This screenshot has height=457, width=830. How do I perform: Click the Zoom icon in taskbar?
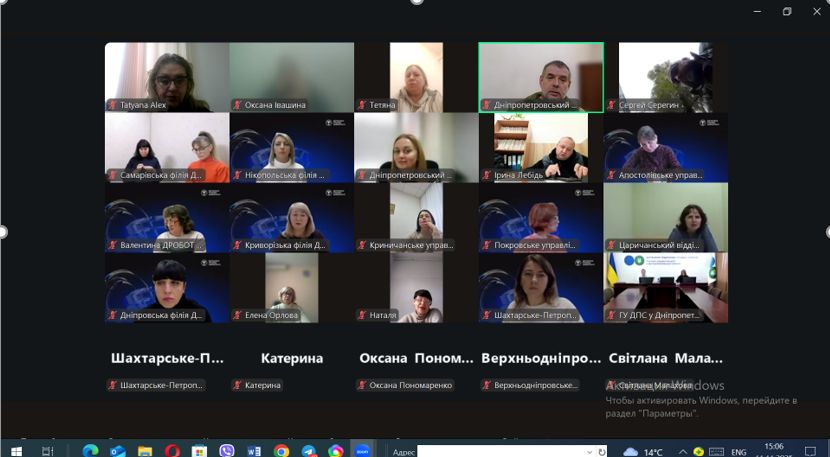(362, 451)
